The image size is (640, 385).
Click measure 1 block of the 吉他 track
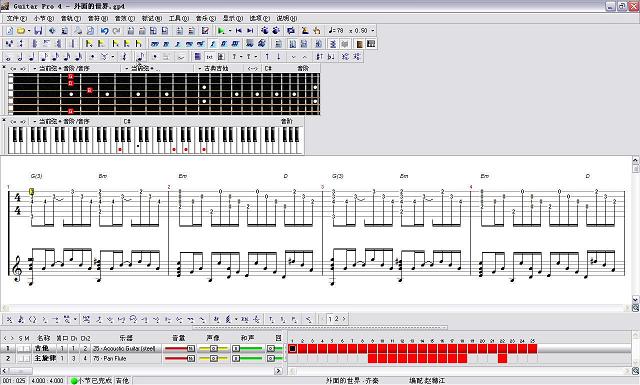pos(293,348)
